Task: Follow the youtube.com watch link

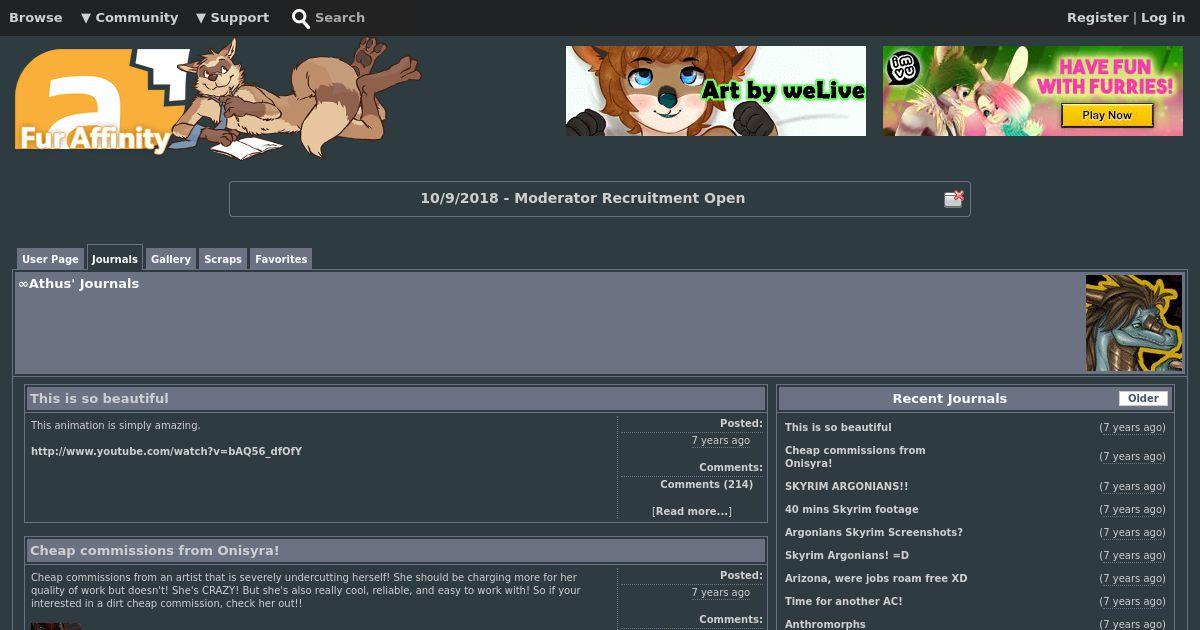Action: point(166,452)
